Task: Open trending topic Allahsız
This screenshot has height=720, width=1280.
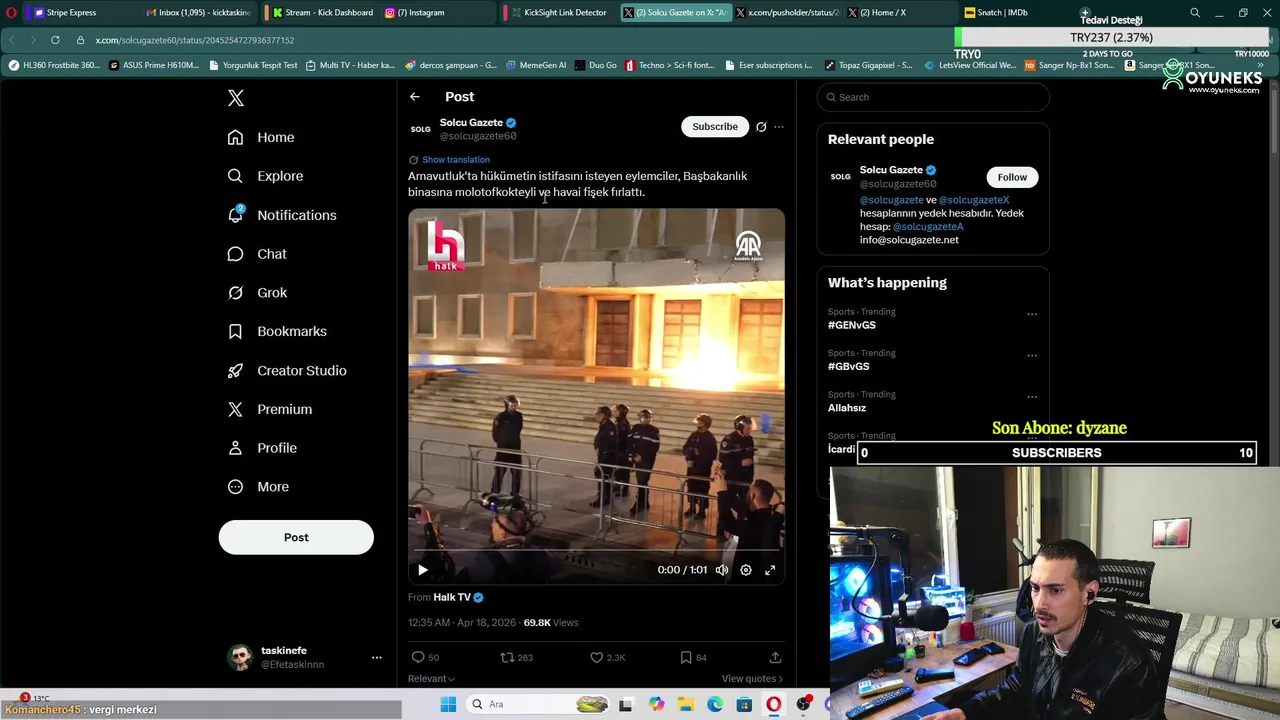Action: [847, 408]
